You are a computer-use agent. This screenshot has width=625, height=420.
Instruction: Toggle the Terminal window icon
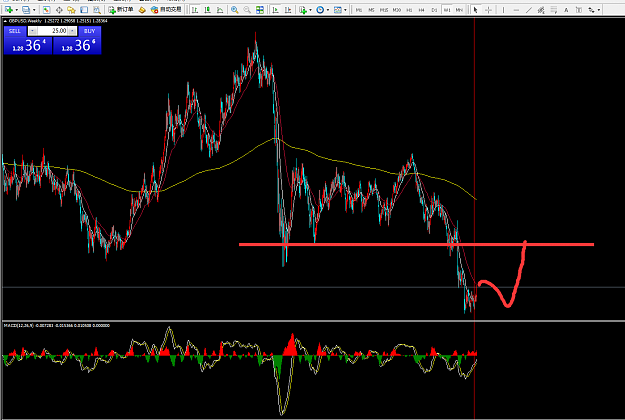tap(84, 10)
